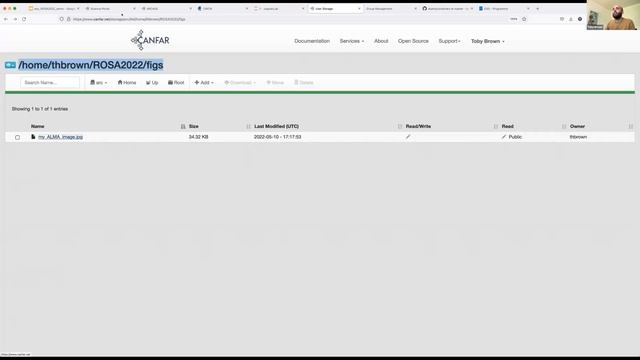Click the sort handle before Read/Write column
The height and width of the screenshot is (360, 640).
(400, 127)
